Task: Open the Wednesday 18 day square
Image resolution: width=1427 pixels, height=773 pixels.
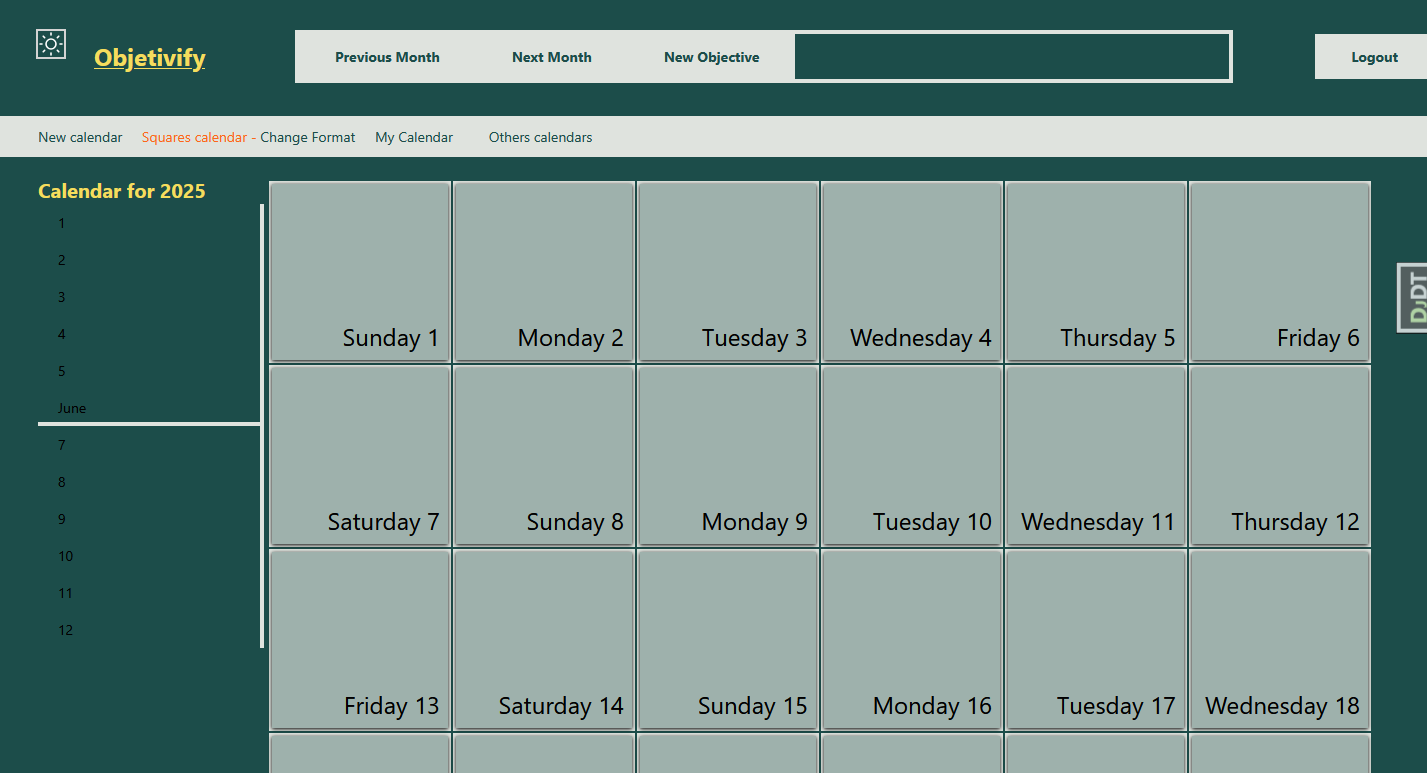Action: [x=1280, y=640]
